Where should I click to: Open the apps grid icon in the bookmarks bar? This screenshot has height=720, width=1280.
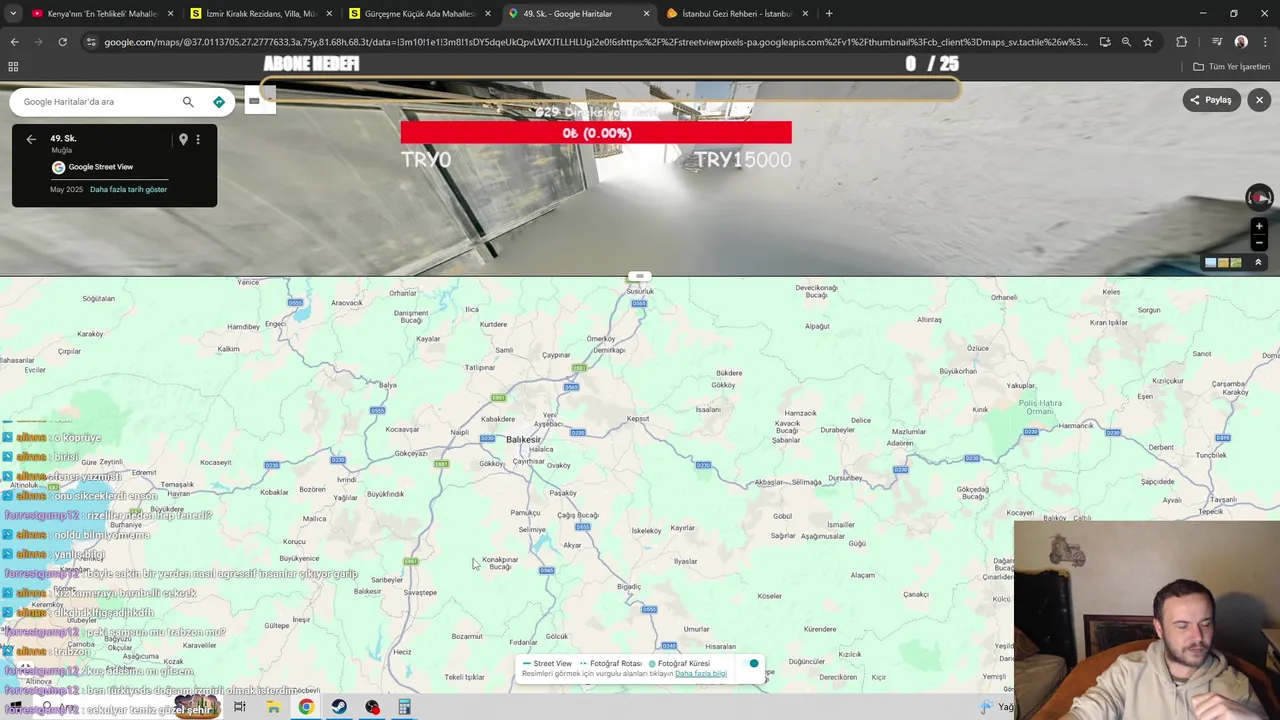tap(13, 67)
